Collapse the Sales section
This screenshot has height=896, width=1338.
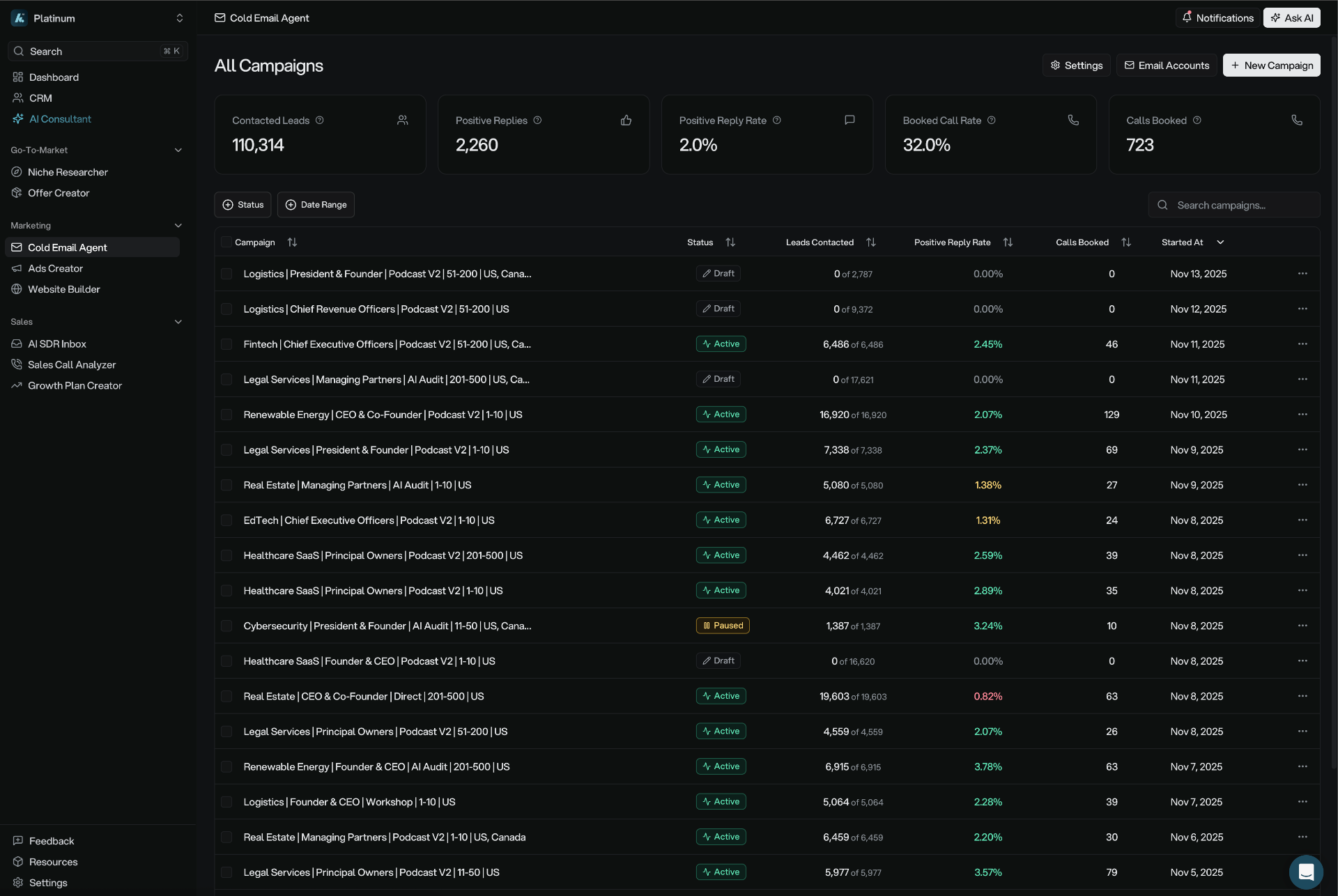(178, 321)
